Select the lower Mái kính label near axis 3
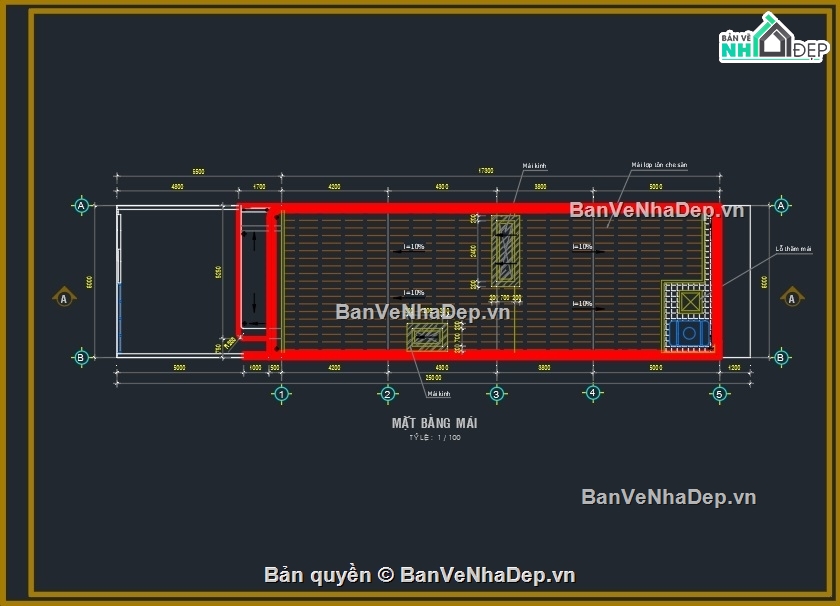 pos(439,394)
